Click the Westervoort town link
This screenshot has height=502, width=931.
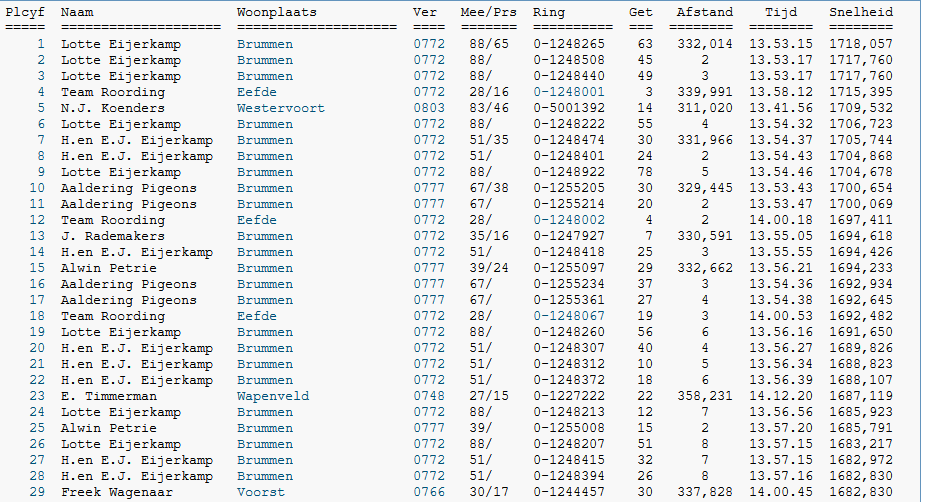272,108
